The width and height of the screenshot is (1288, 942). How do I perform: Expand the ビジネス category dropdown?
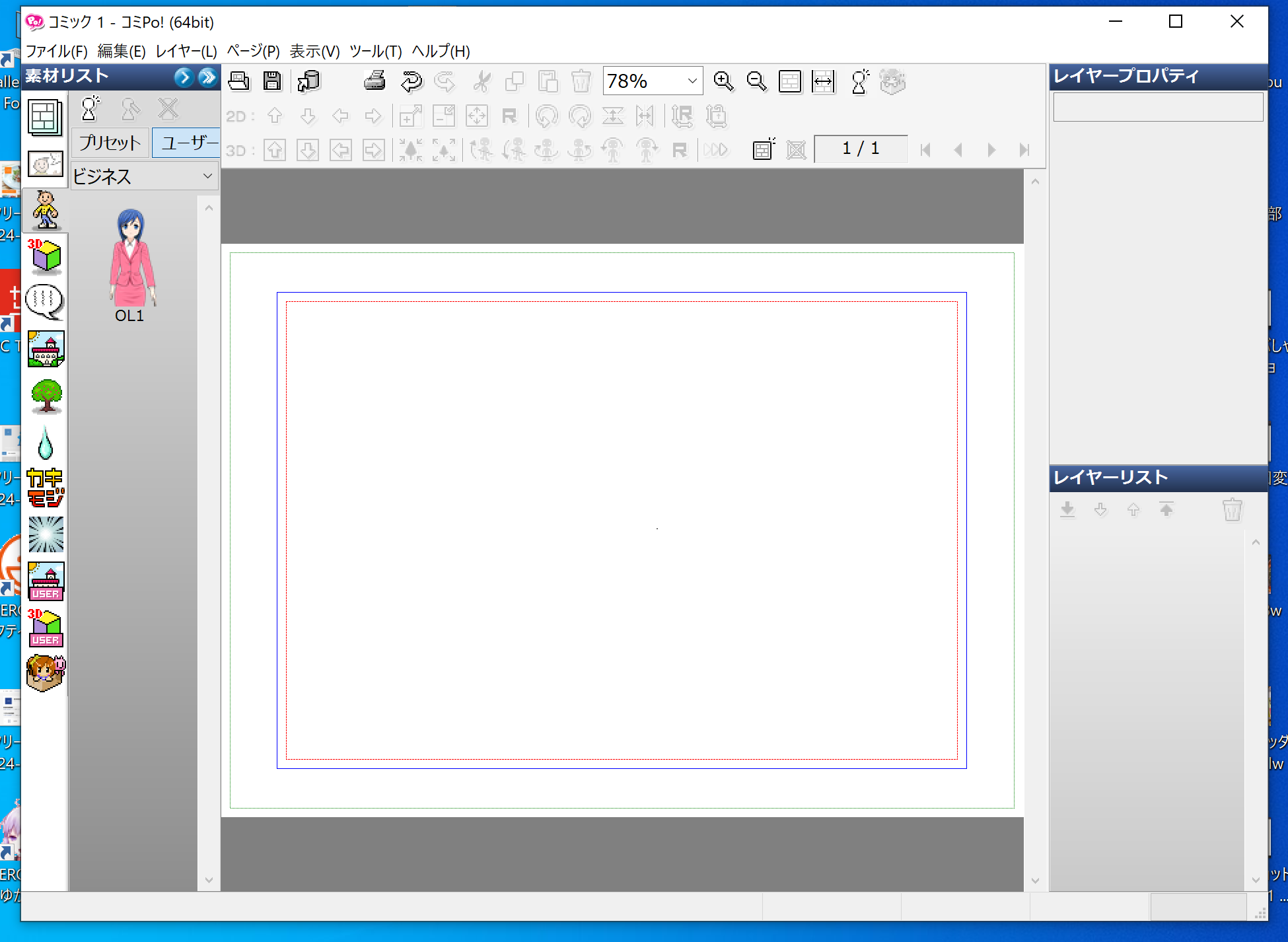(x=207, y=176)
